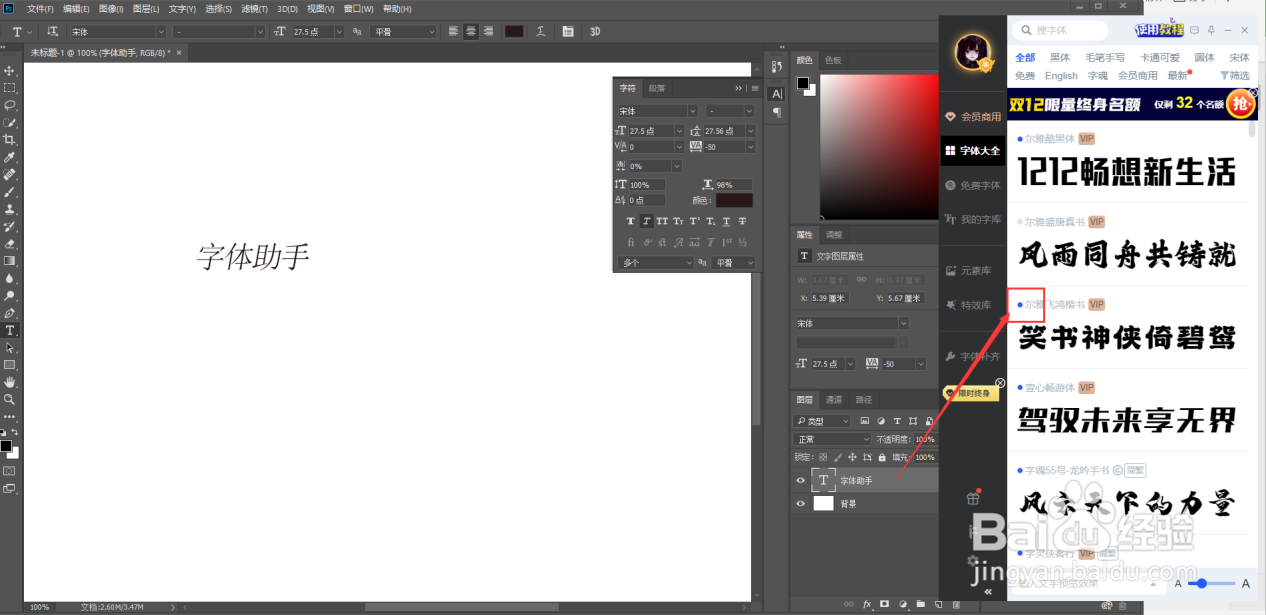This screenshot has height=615, width=1266.
Task: Open the 筛选 filter button
Action: click(x=1235, y=76)
